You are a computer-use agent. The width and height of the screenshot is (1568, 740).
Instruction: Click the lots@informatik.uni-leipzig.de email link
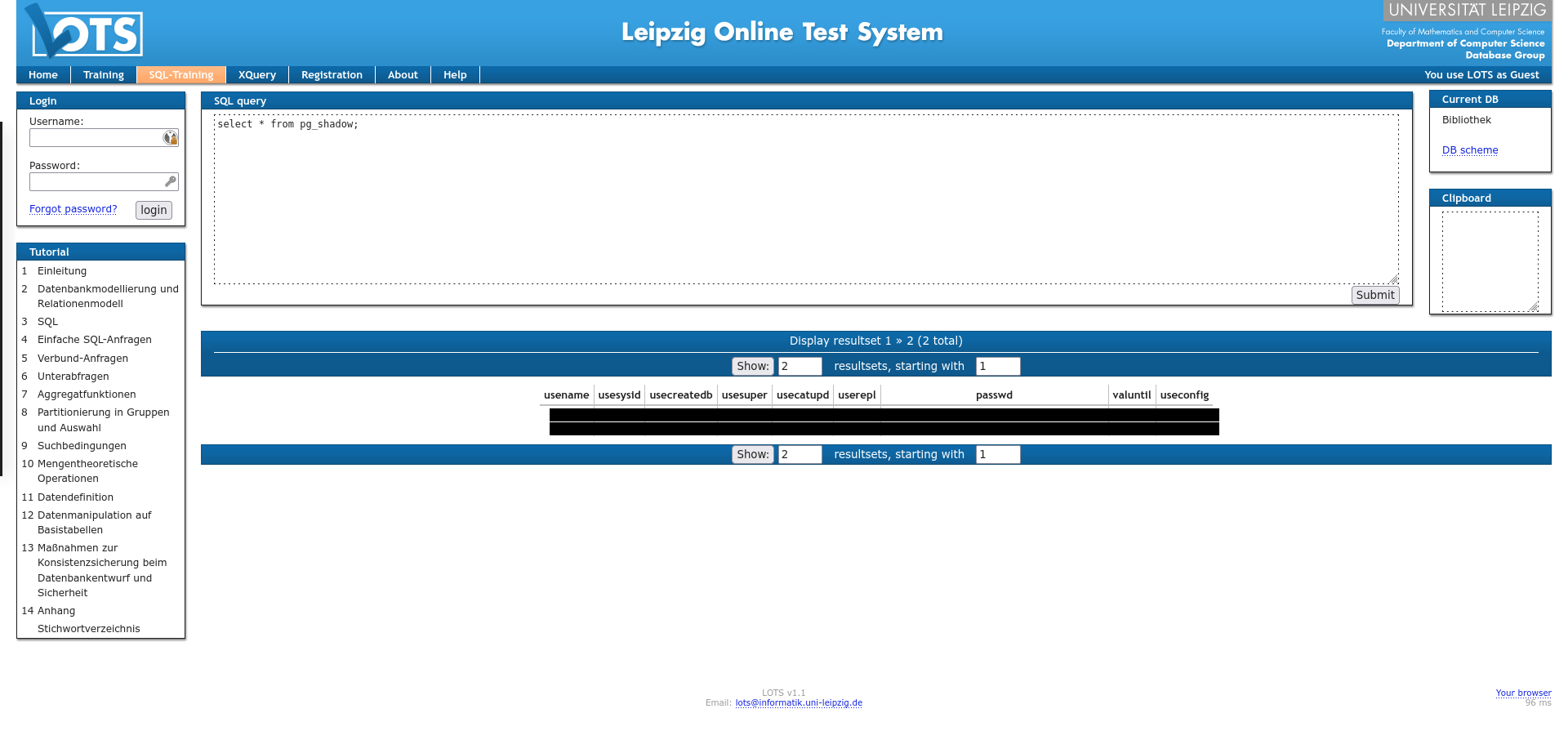(x=799, y=703)
